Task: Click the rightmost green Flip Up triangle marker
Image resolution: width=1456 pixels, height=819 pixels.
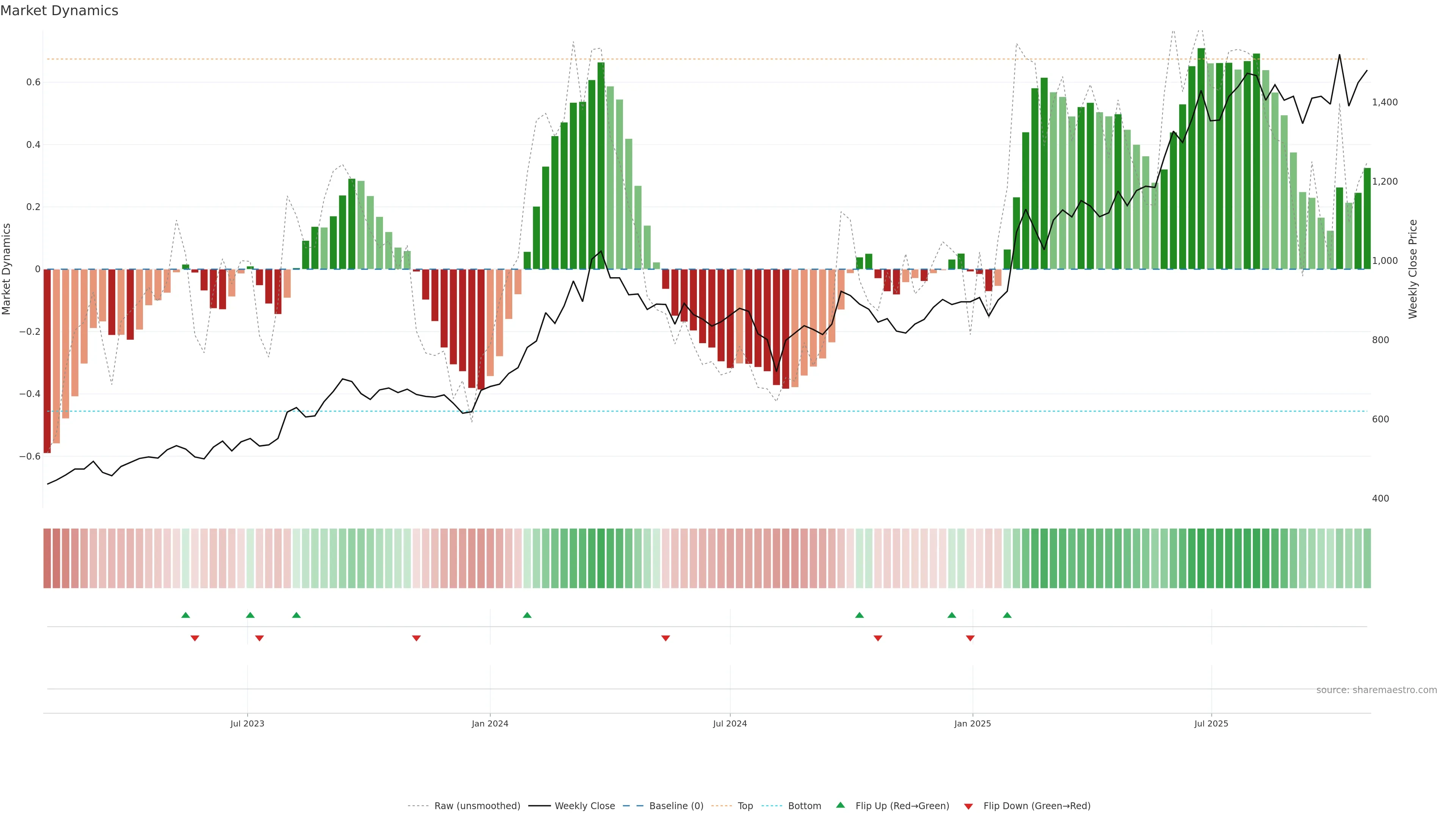Action: coord(1007,615)
